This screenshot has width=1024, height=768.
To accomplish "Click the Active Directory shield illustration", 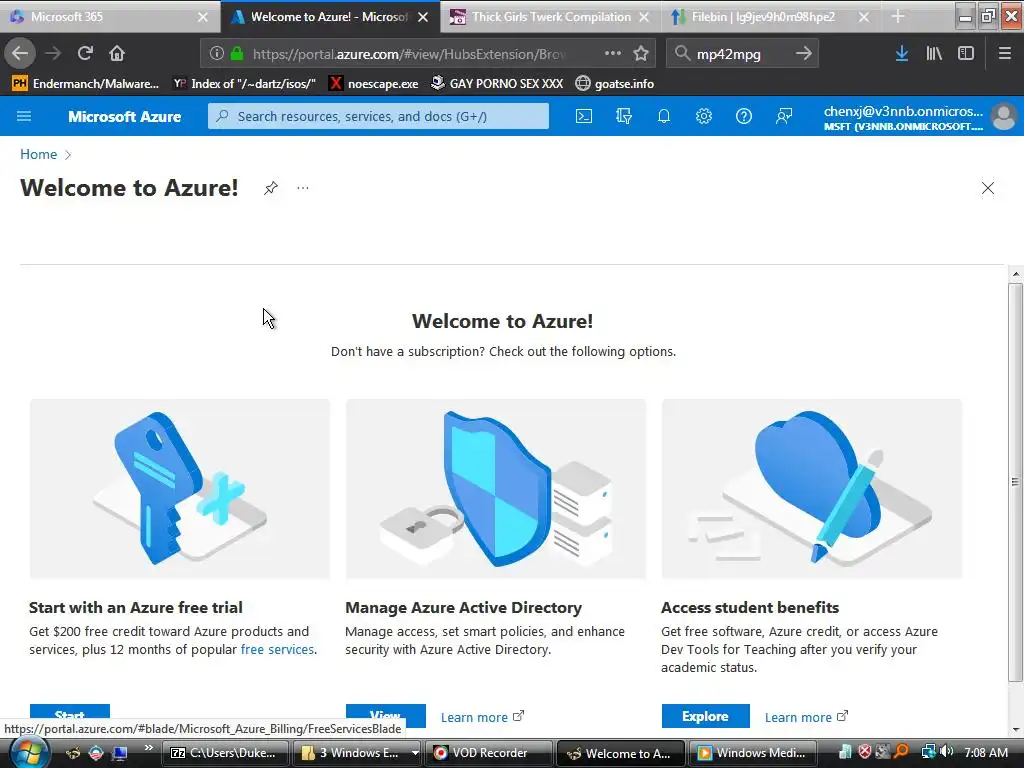I will click(x=496, y=488).
